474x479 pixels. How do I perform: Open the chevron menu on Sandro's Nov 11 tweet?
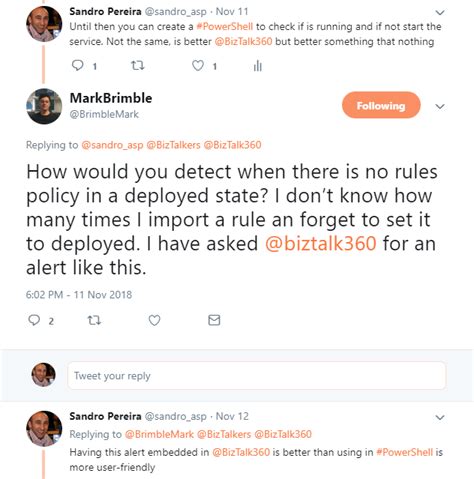[x=440, y=13]
